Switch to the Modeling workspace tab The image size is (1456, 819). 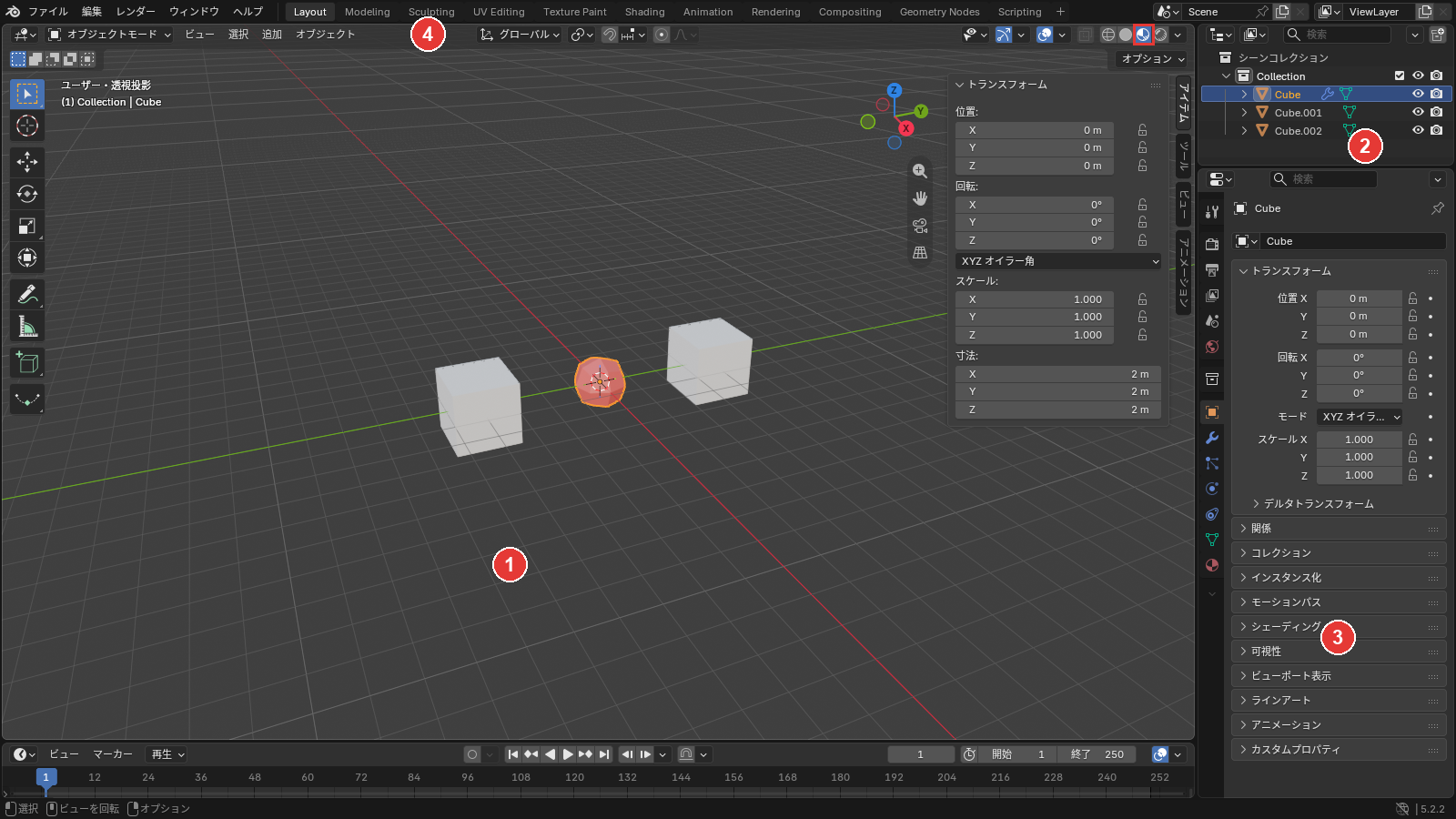point(368,12)
